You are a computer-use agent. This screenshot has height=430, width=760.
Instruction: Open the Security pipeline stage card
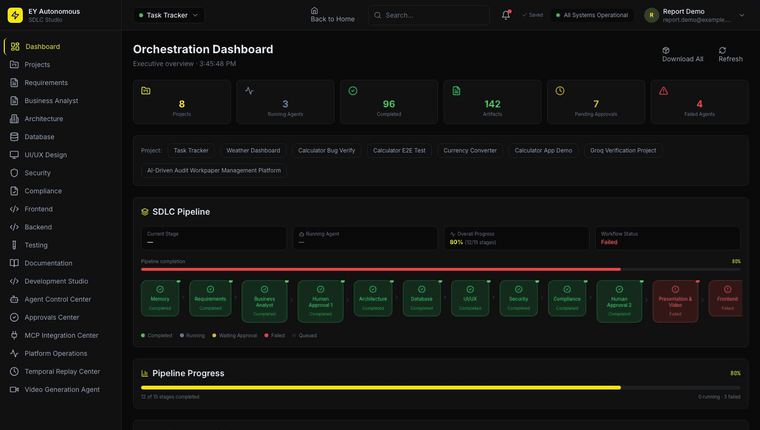(x=519, y=298)
